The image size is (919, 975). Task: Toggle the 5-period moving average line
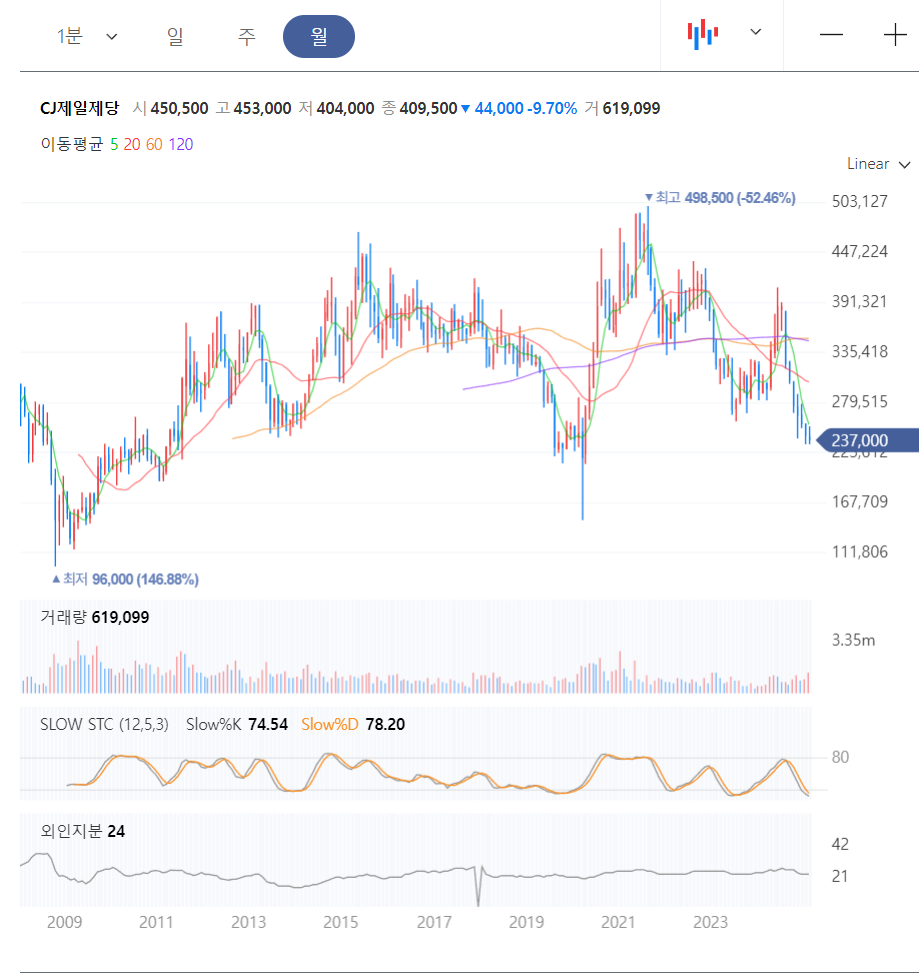114,144
